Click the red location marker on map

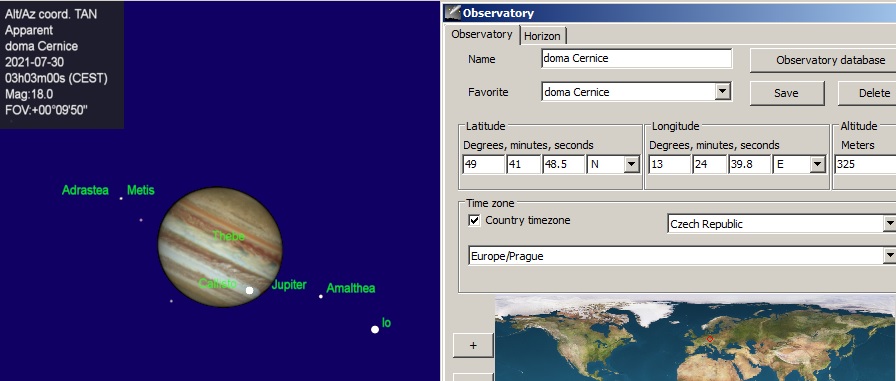710,339
